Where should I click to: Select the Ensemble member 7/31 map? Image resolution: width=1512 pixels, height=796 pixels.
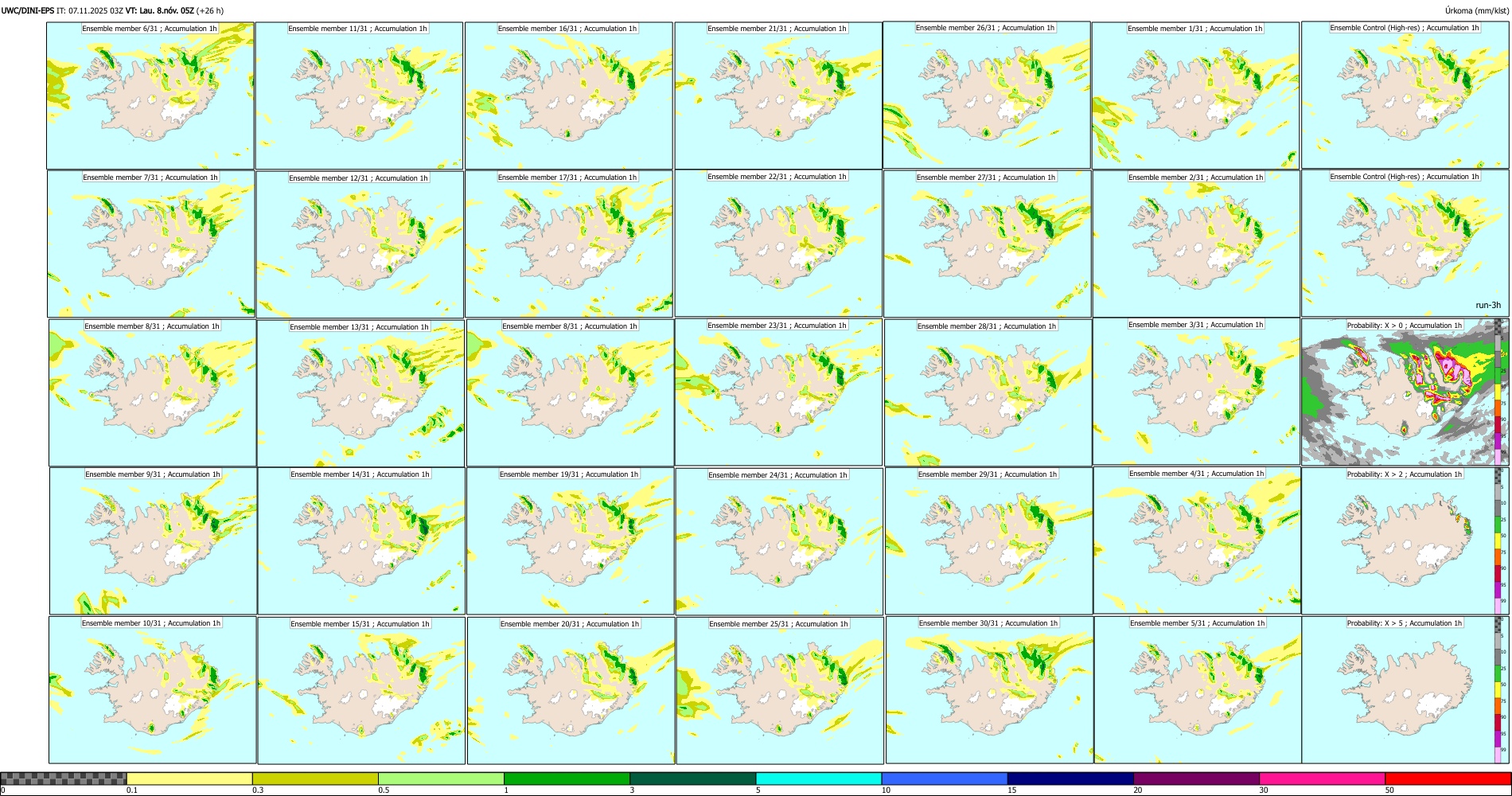pos(151,244)
